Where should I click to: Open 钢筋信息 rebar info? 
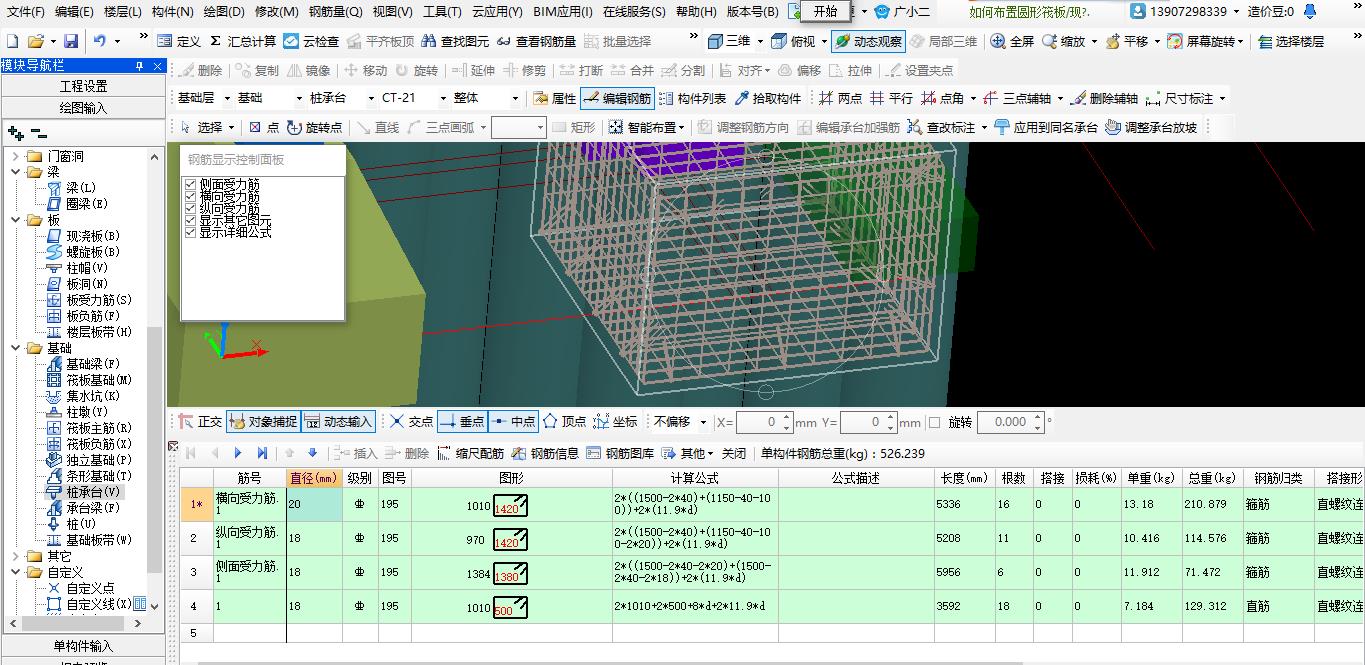pyautogui.click(x=545, y=453)
